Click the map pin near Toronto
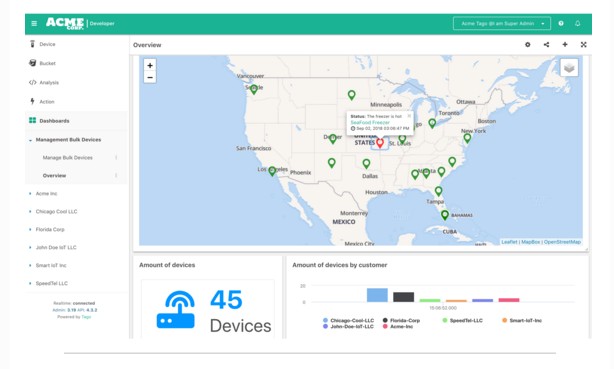Screen dimensions: 614x369 coord(432,124)
